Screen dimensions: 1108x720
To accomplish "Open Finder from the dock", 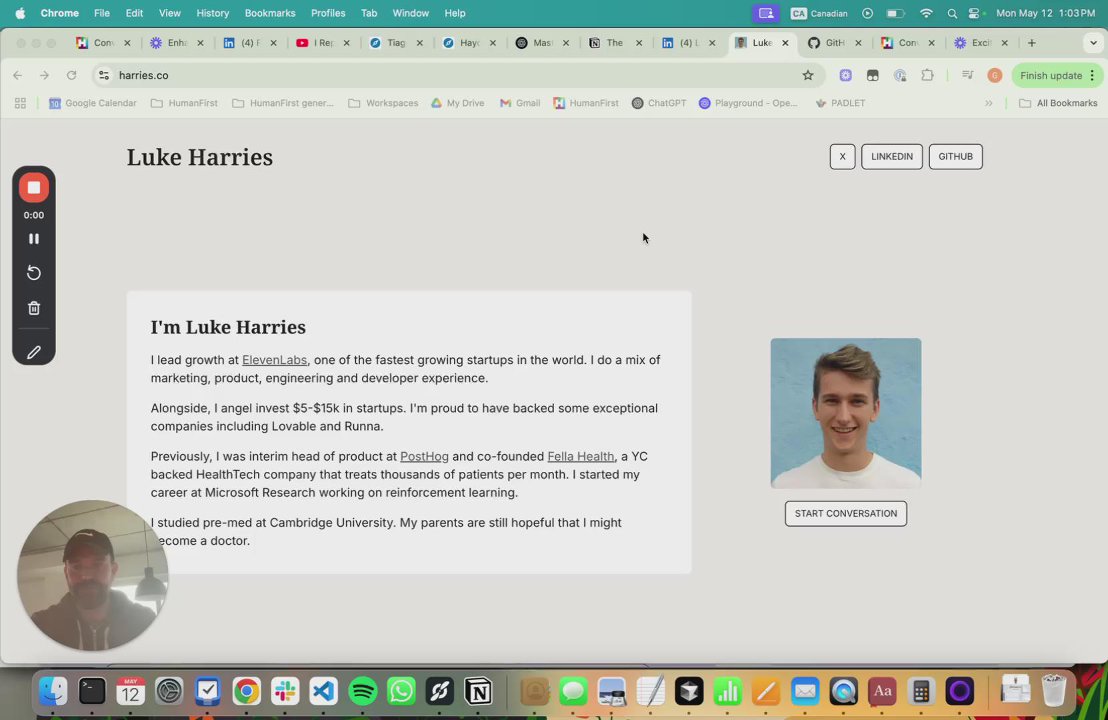I will (53, 691).
